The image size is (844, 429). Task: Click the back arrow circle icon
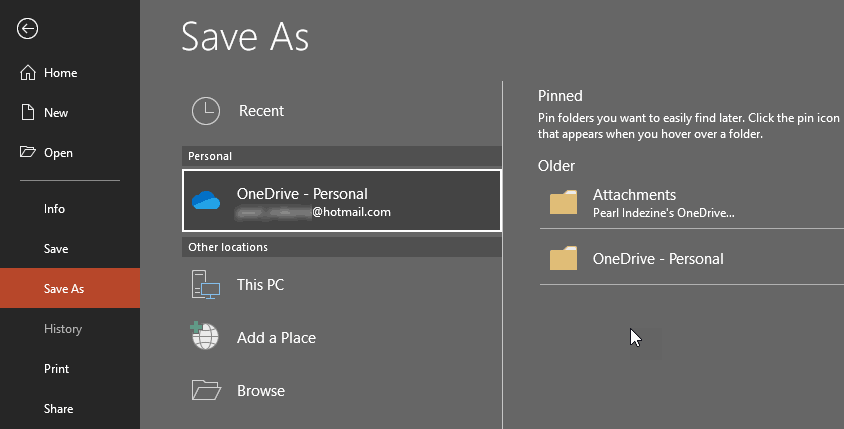click(x=27, y=29)
